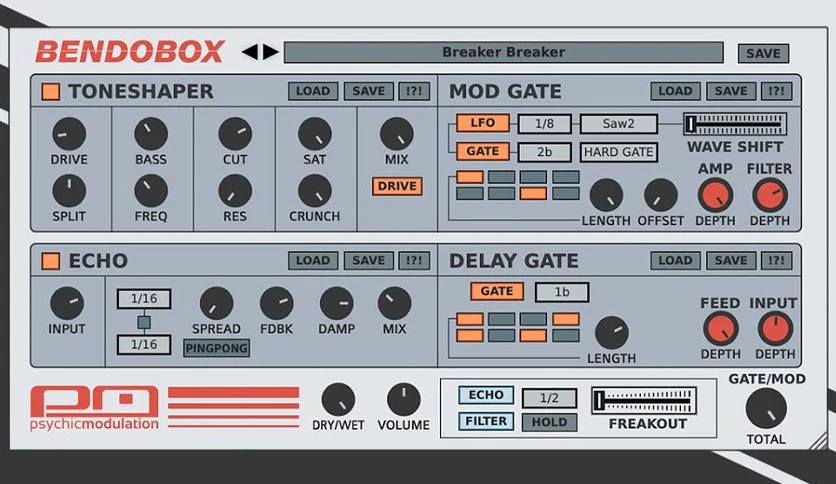Click the main SAVE button beside the preset bar
Image resolution: width=836 pixels, height=484 pixels.
click(x=763, y=53)
